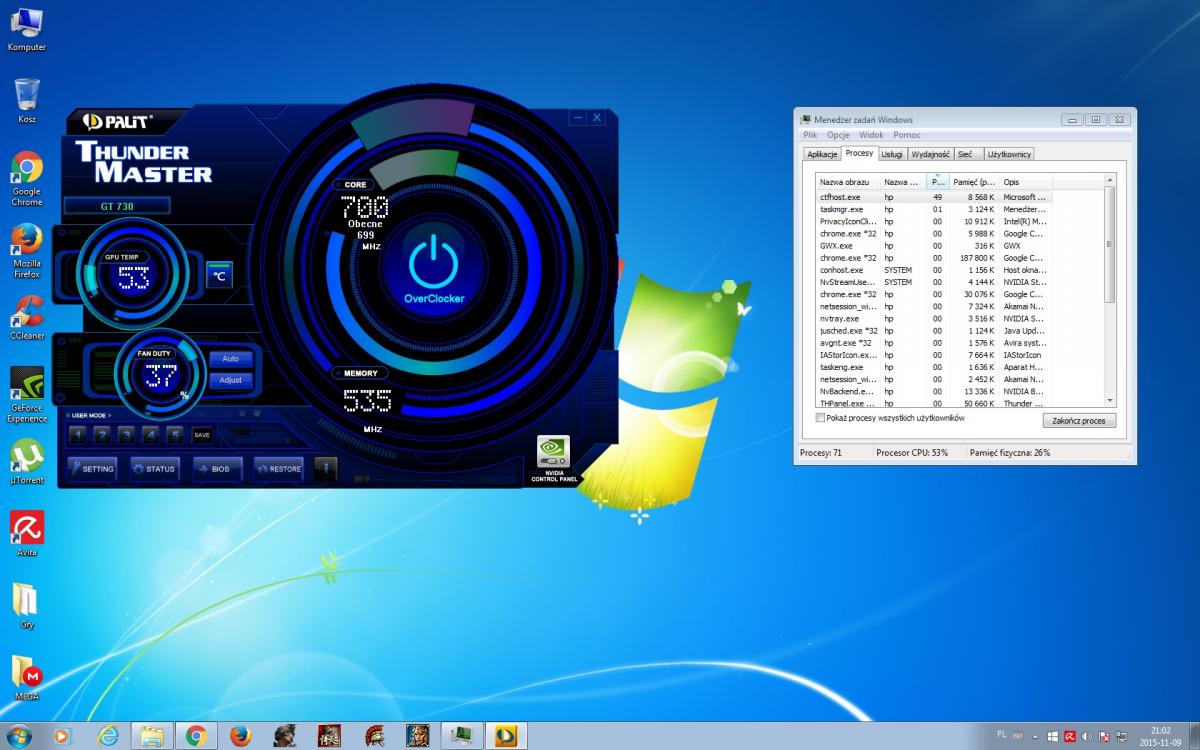
Task: Switch to the Aplikacje tab
Action: [x=822, y=154]
